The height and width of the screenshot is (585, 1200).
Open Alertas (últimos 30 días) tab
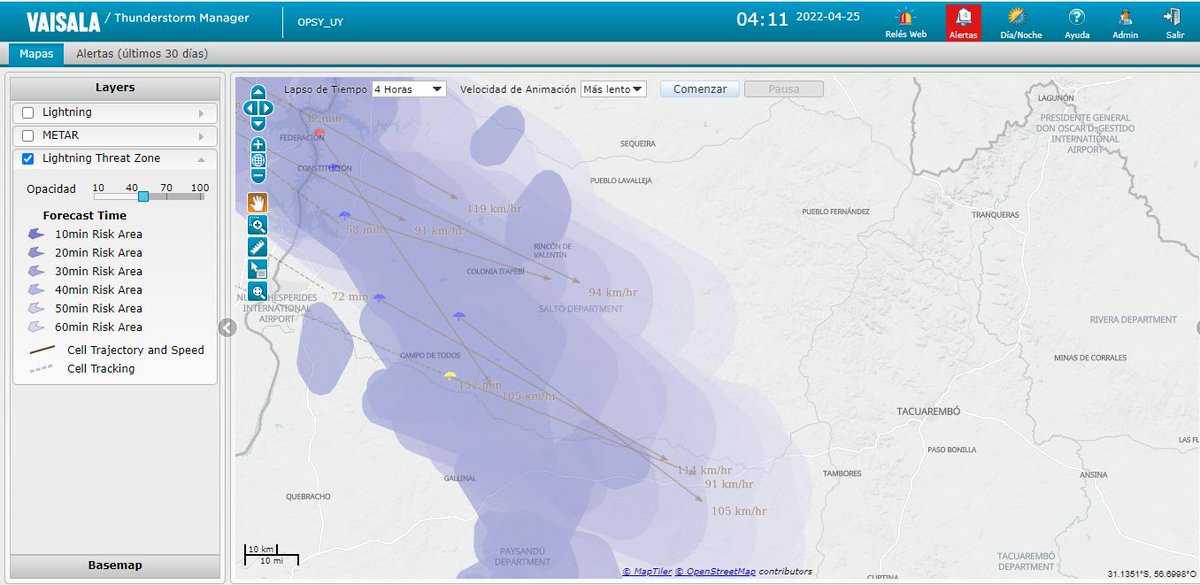(142, 54)
